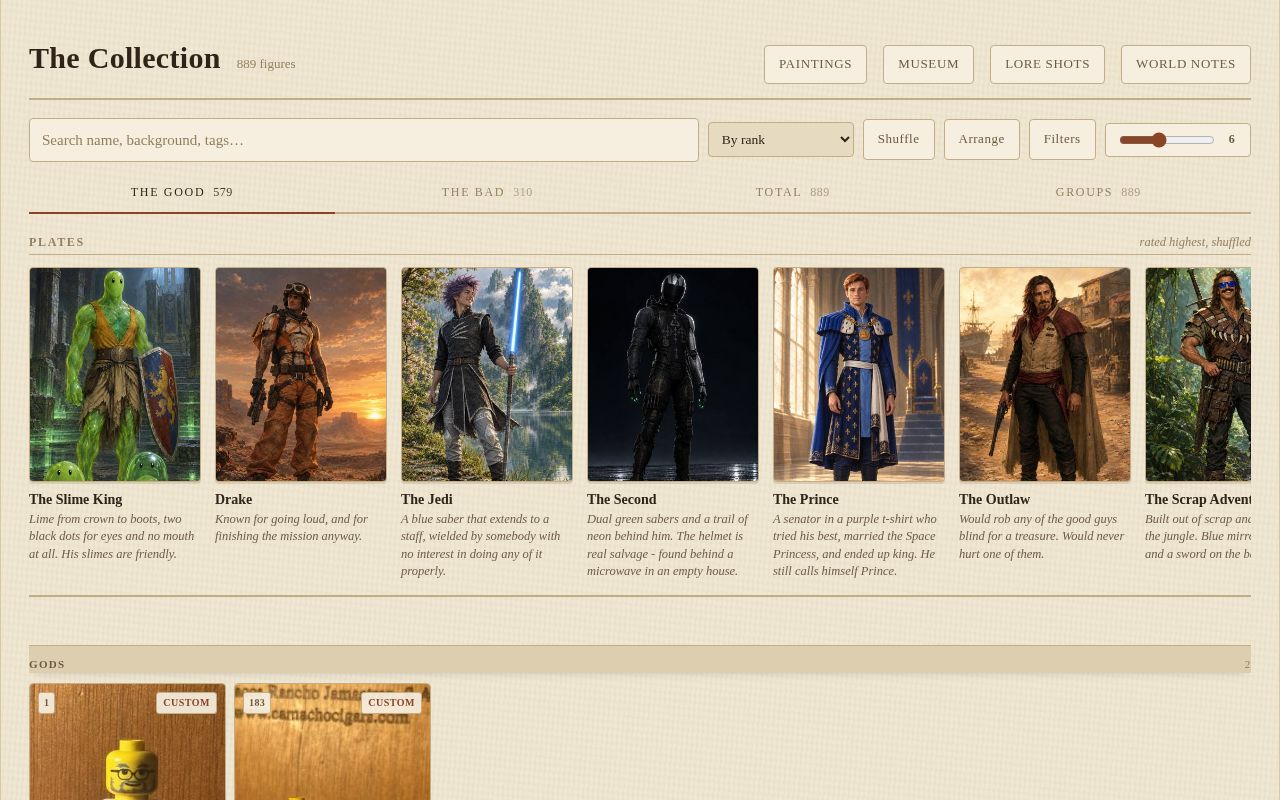Open the Filters panel
Screen dimensions: 1280x800
click(1062, 140)
